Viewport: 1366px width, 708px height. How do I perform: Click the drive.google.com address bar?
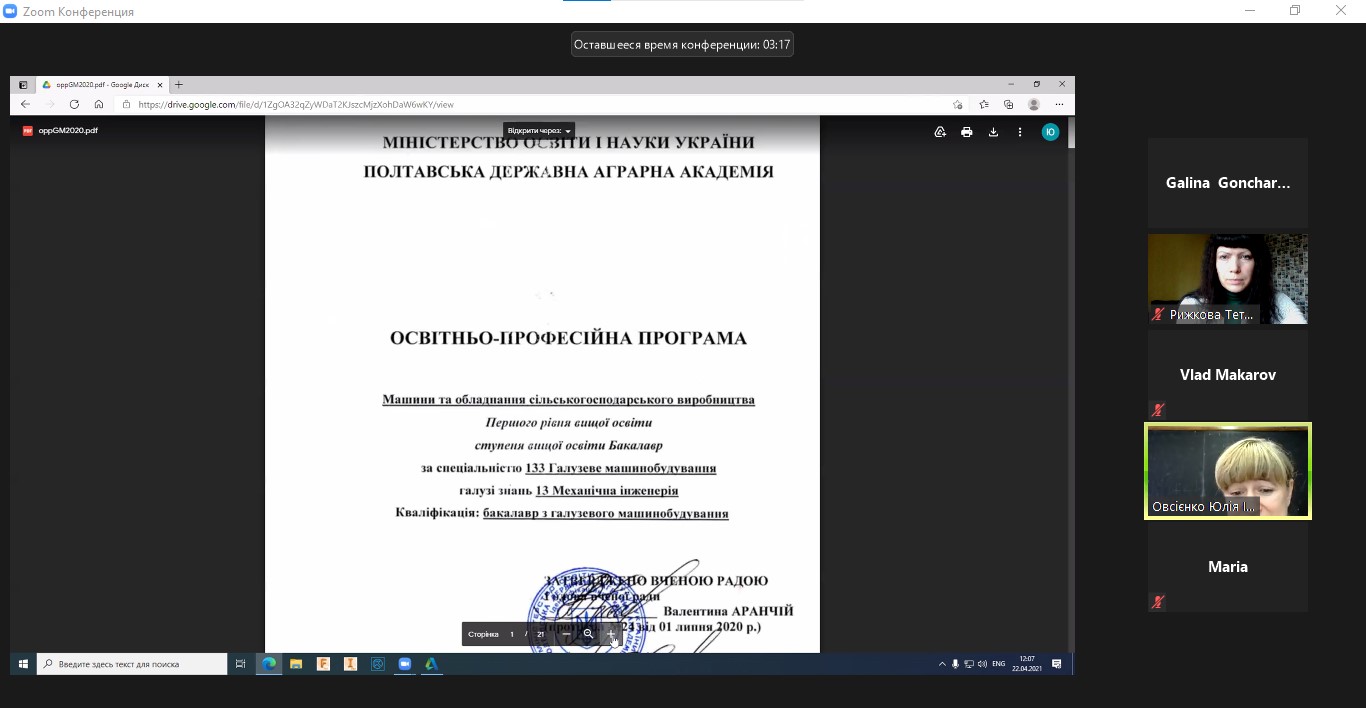[x=540, y=104]
